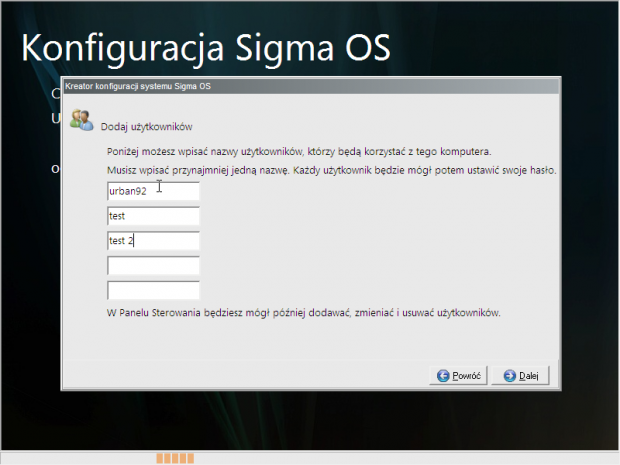Click the note about Panelu Sterowania
620x465 pixels.
303,313
